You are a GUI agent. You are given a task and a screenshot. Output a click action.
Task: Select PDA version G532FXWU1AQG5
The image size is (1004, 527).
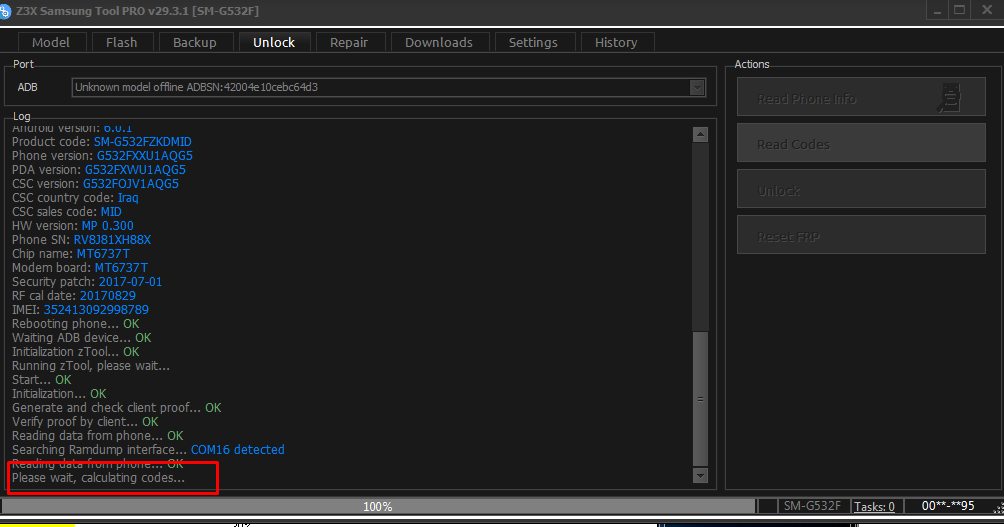[x=135, y=170]
